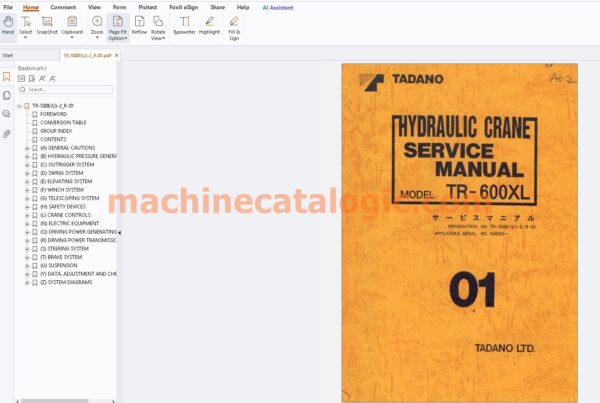Expand (A) GENERAL CAUTIONS bookmark
Screen dimensions: 600x403
pos(27,148)
